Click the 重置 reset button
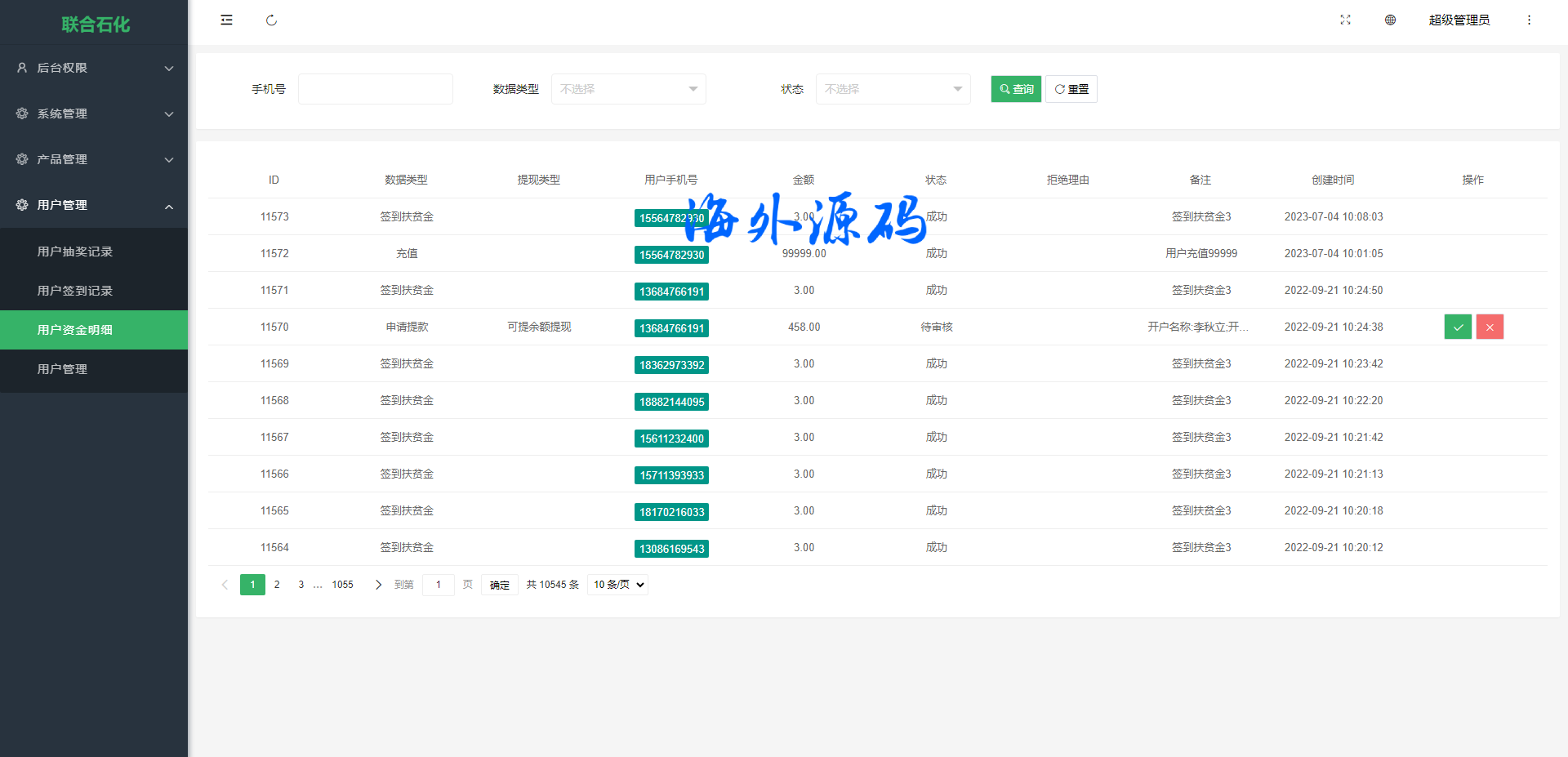Screen dimensions: 1568x757 pos(1071,89)
